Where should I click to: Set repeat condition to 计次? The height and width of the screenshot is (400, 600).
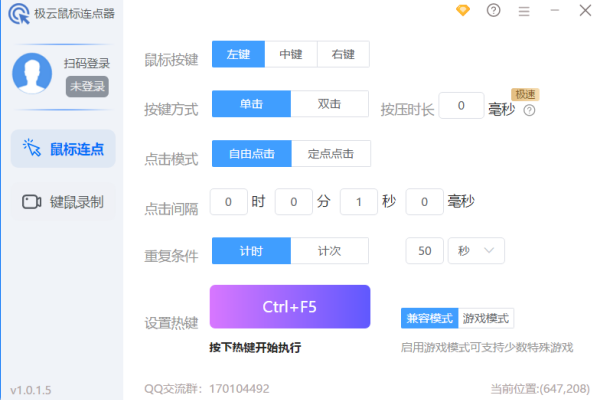330,251
